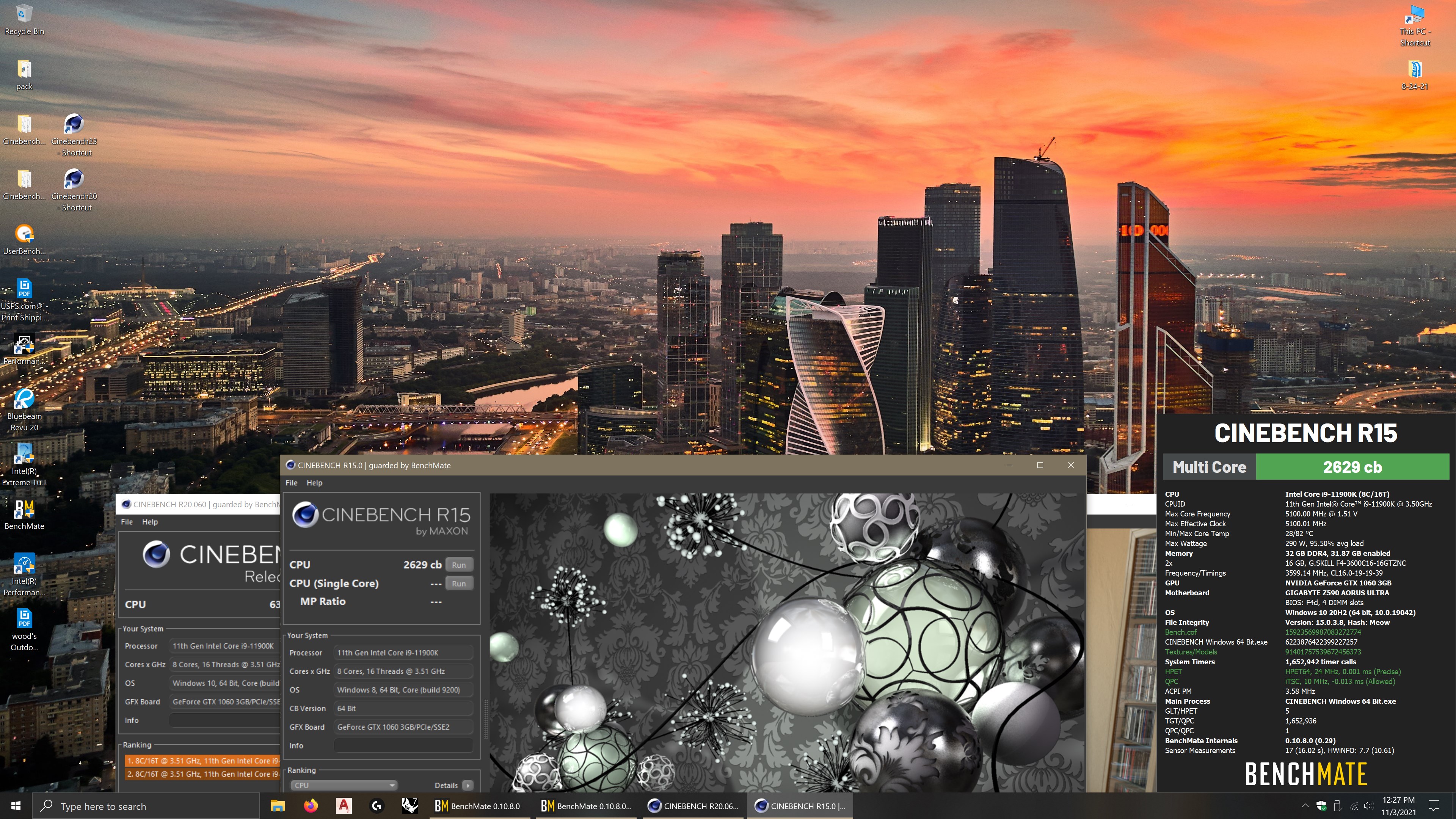Open the Help menu in Cinebench R20 window
Image resolution: width=1456 pixels, height=819 pixels.
pyautogui.click(x=150, y=522)
